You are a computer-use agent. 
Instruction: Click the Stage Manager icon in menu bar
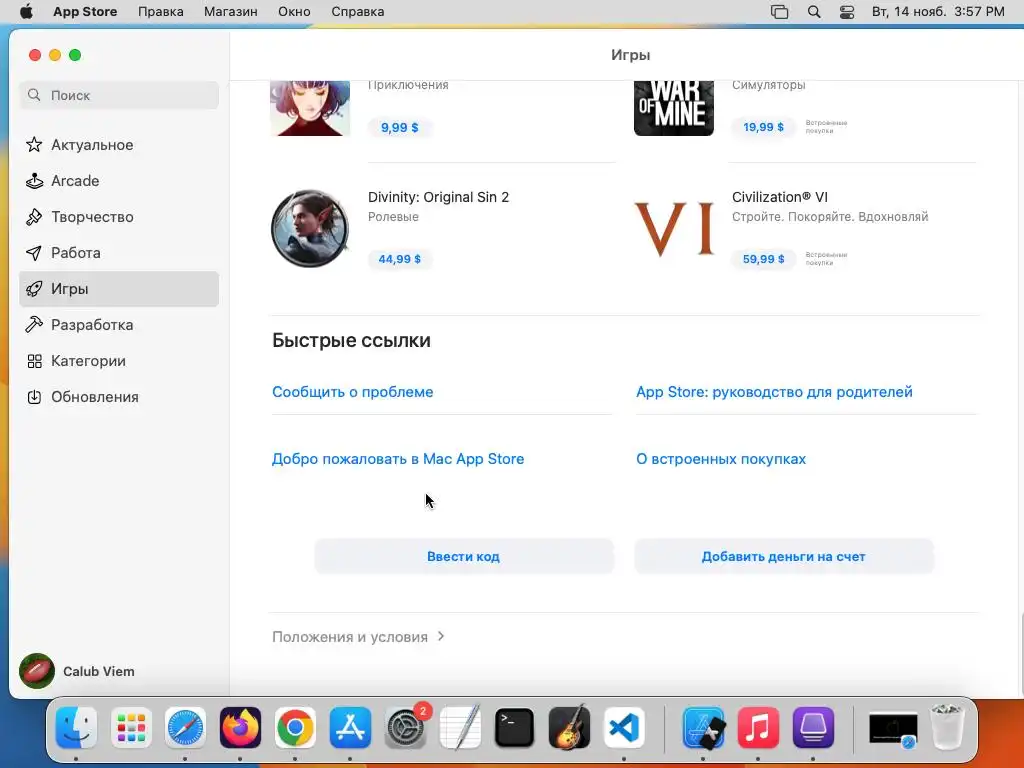779,12
